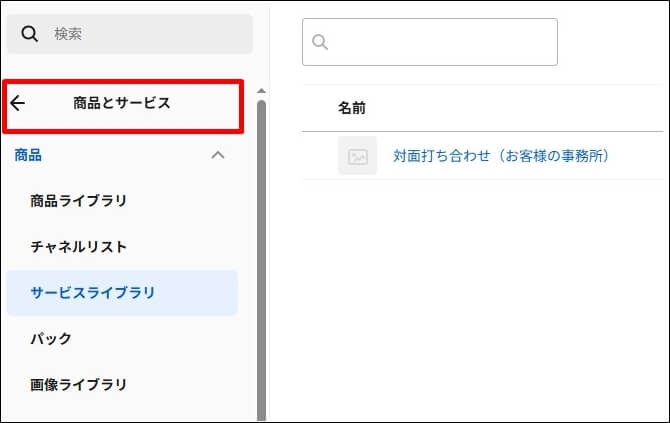
Task: Focus the service list search field
Action: [x=430, y=42]
